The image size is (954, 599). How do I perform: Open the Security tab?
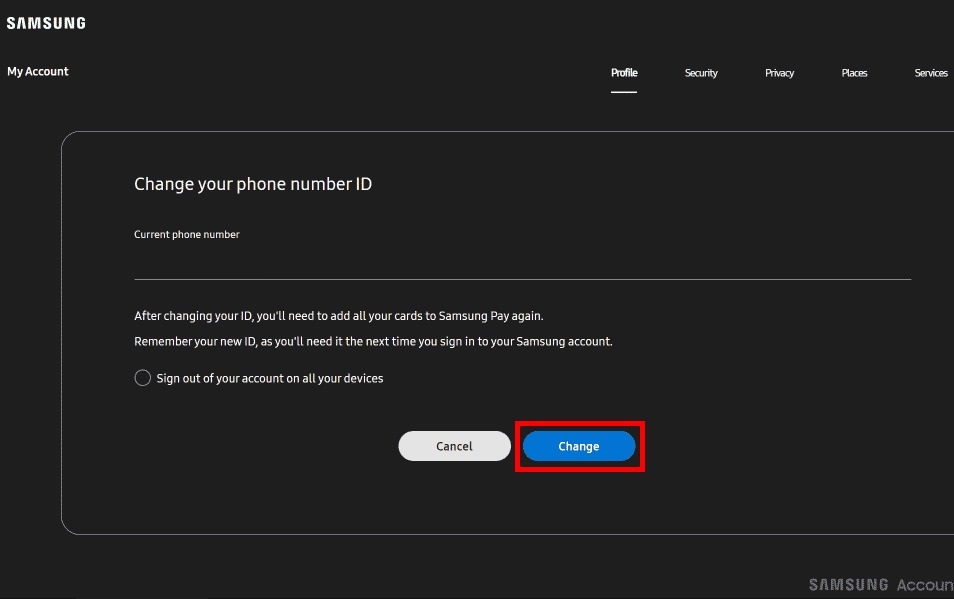pos(701,73)
